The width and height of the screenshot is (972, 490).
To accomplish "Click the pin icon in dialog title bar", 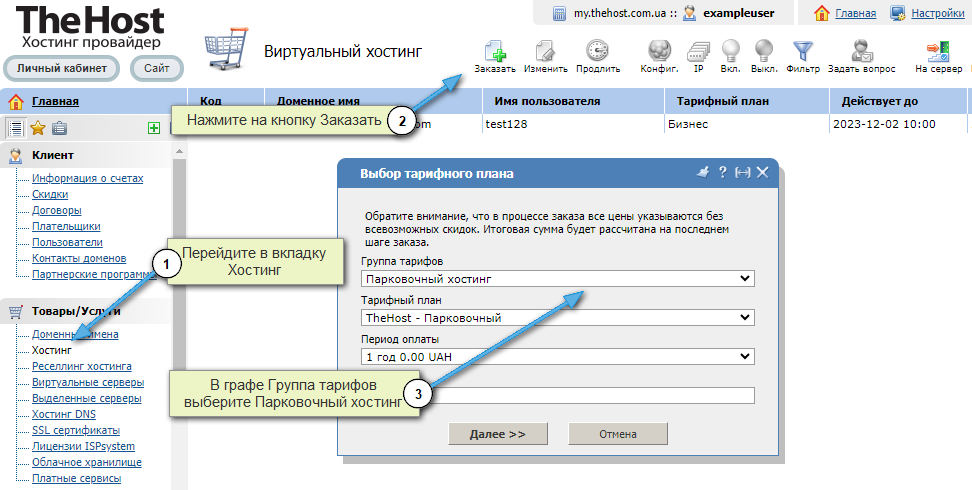I will point(702,172).
